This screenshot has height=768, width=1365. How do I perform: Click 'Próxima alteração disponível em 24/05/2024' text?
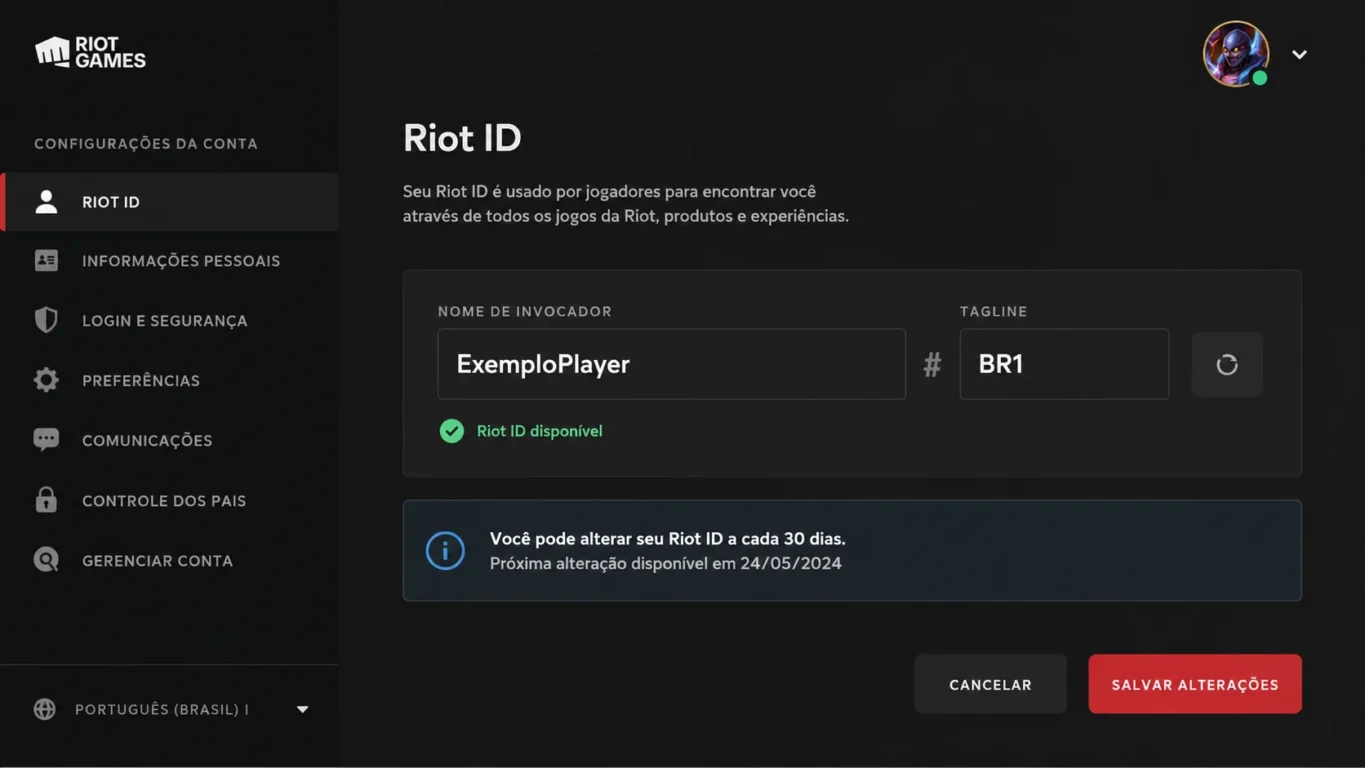point(665,564)
